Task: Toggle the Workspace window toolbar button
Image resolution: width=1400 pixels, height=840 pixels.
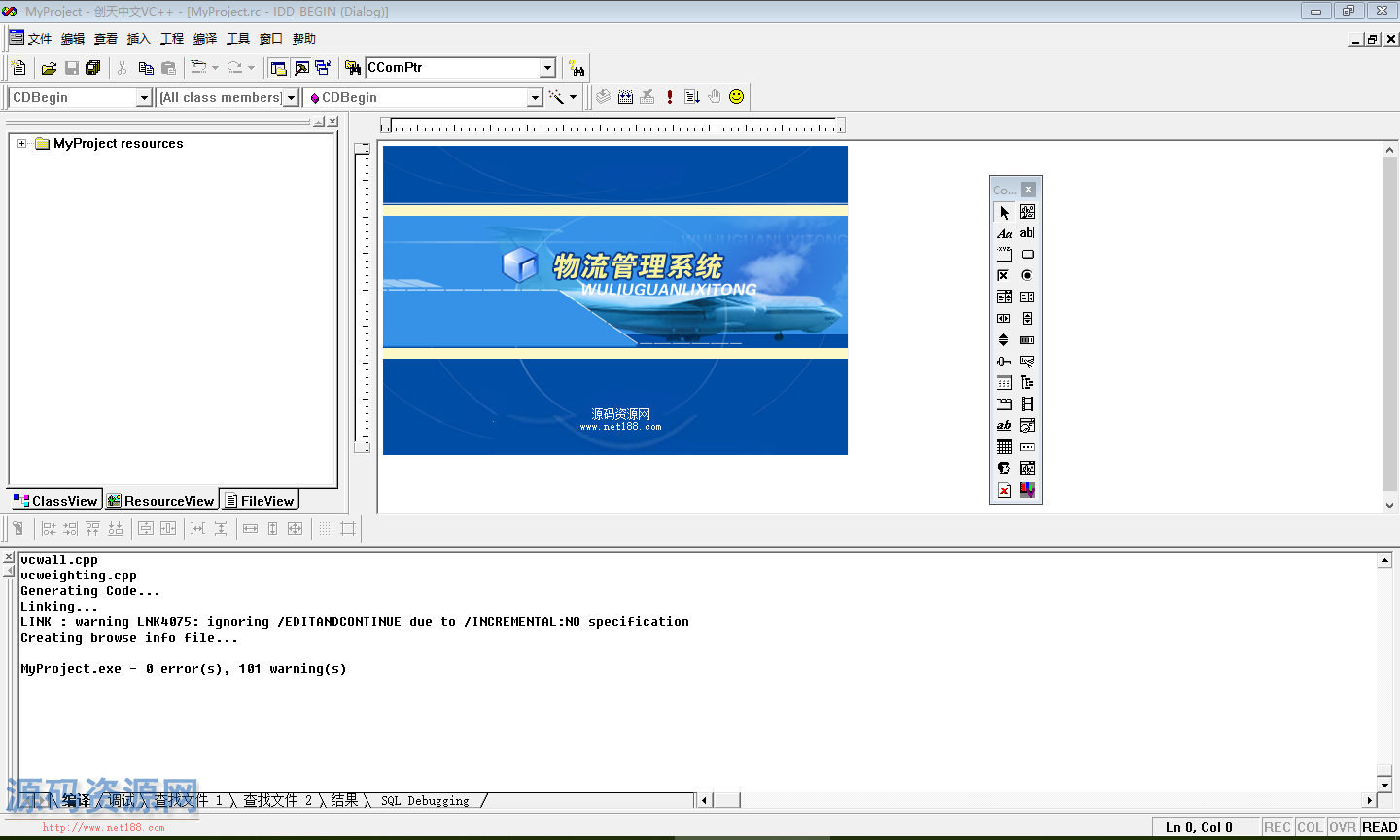Action: pyautogui.click(x=279, y=68)
